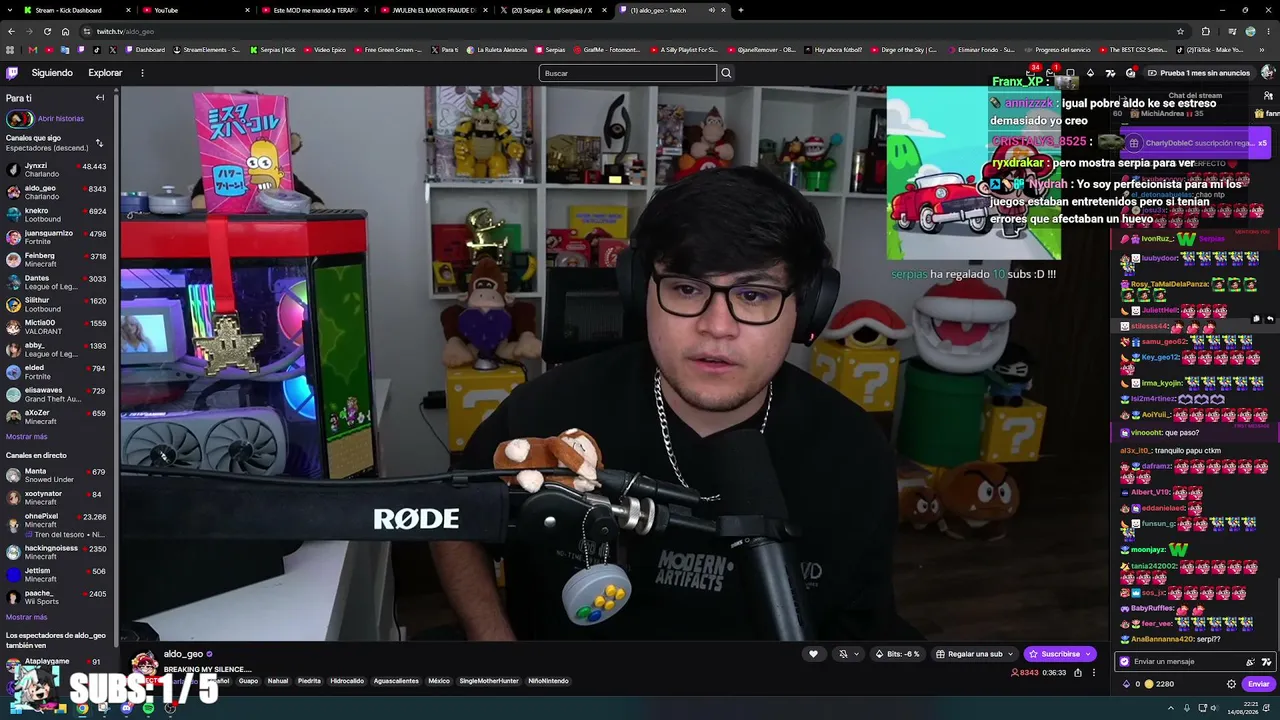1280x720 pixels.
Task: Open the user profile avatar menu
Action: coord(1267,73)
